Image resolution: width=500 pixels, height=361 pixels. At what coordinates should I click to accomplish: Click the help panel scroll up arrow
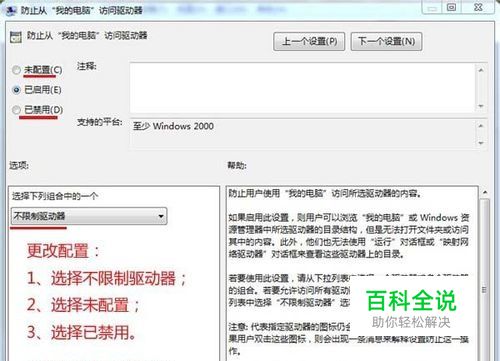485,192
